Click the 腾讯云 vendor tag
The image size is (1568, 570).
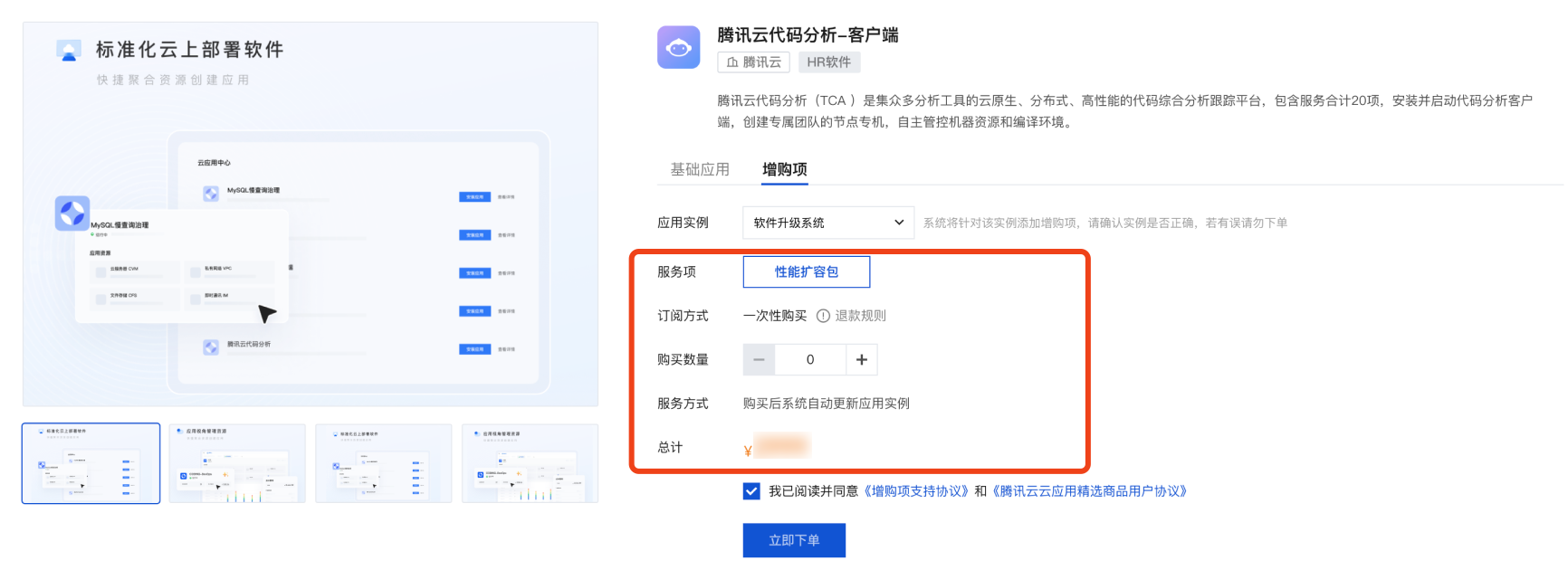(754, 62)
